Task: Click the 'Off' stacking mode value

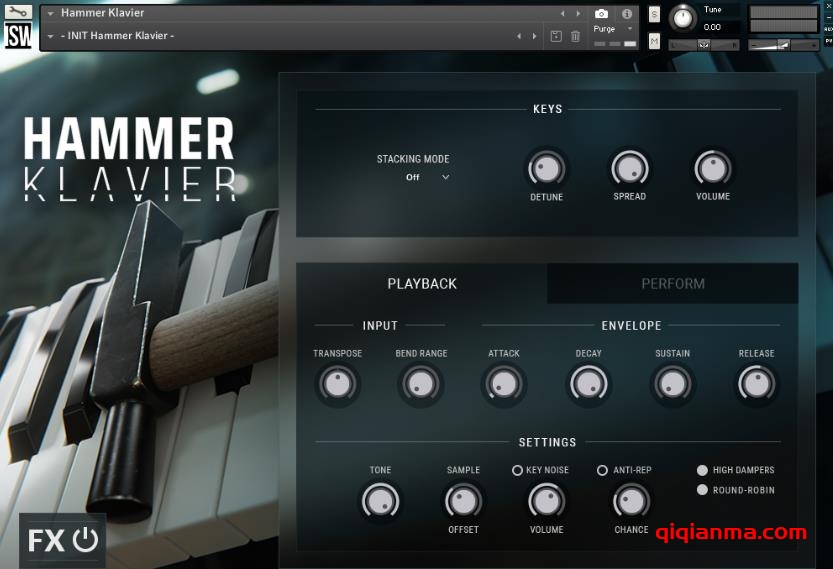Action: (x=413, y=177)
